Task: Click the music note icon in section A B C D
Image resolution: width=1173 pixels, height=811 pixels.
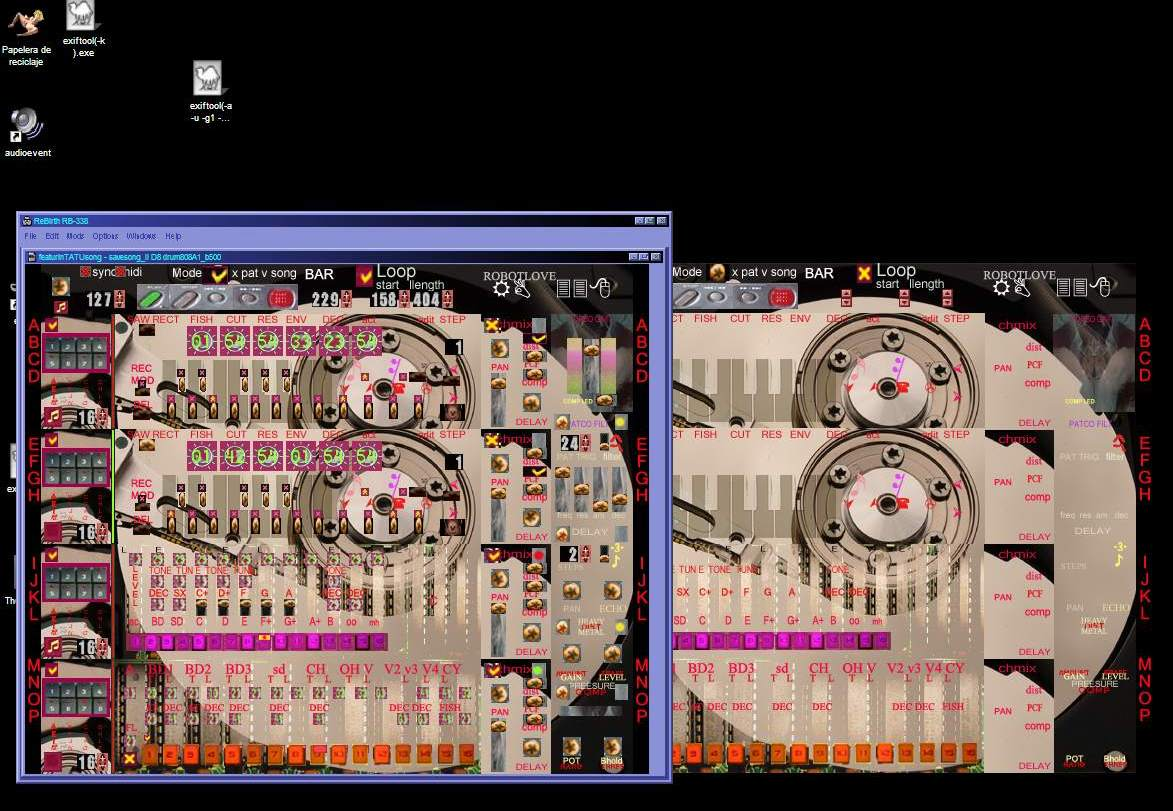Action: [x=53, y=417]
